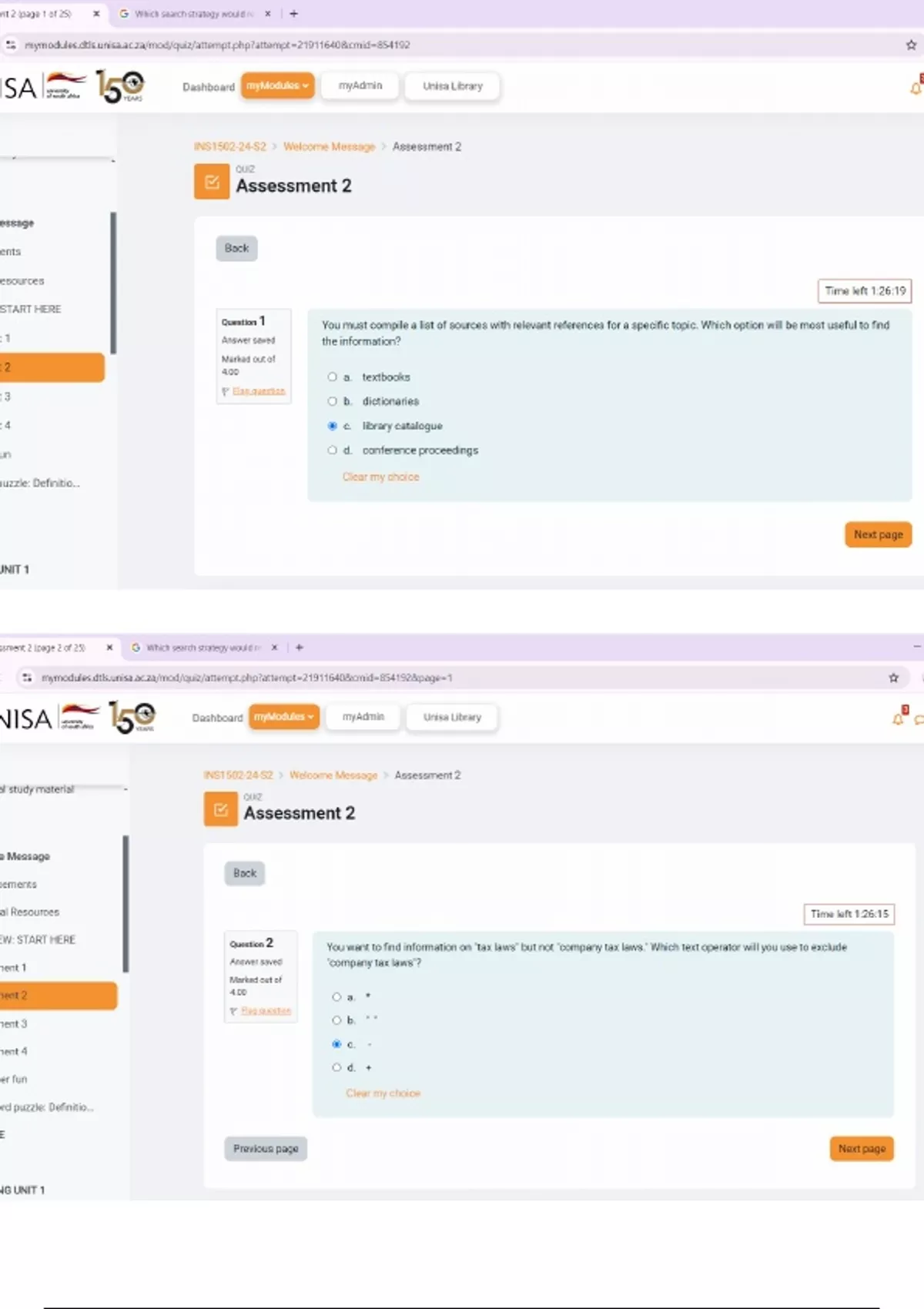Screen dimensions: 924x1309
Task: Choose the 'conference proceedings' answer
Action: [333, 450]
